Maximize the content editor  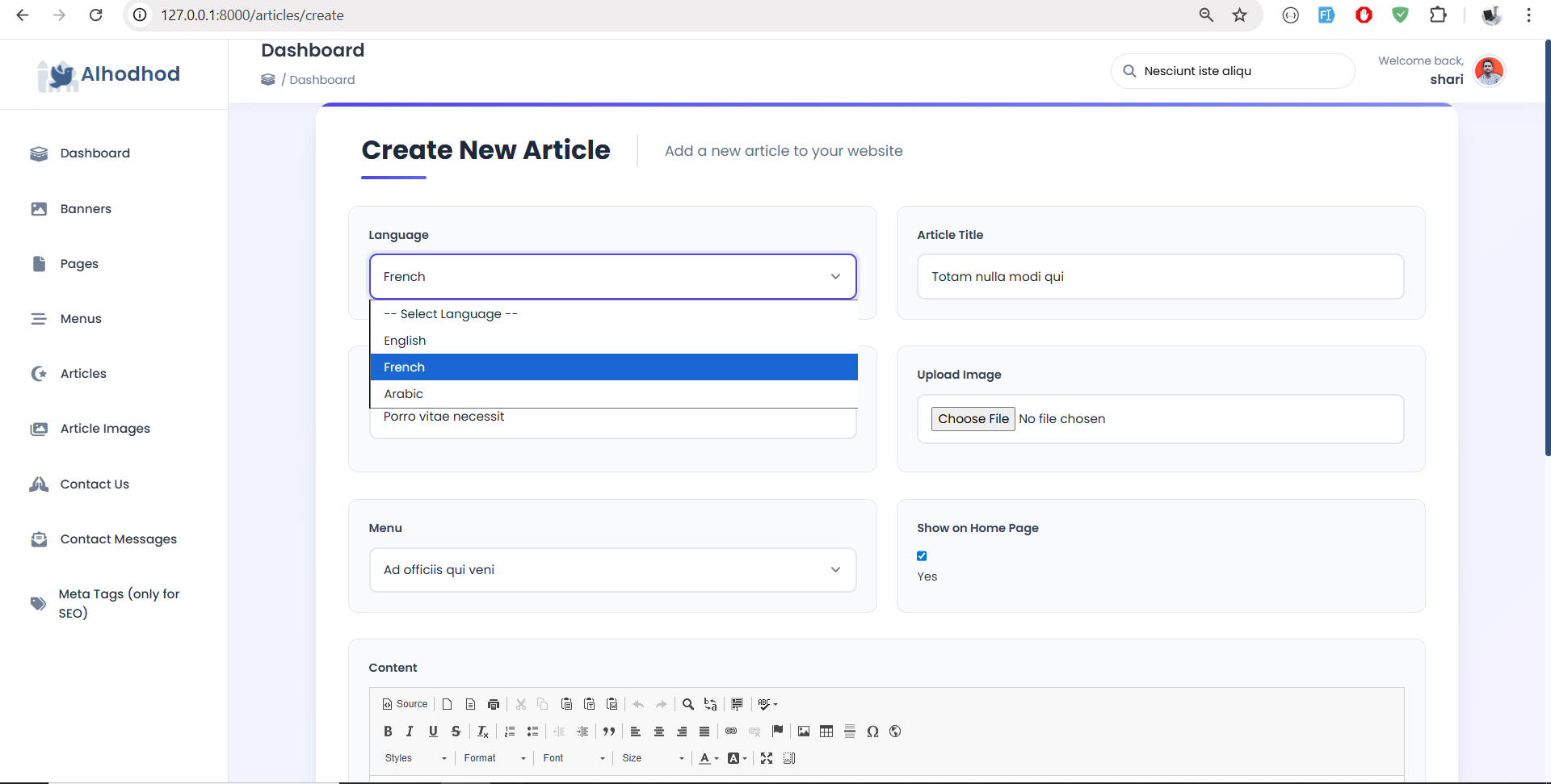coord(767,758)
